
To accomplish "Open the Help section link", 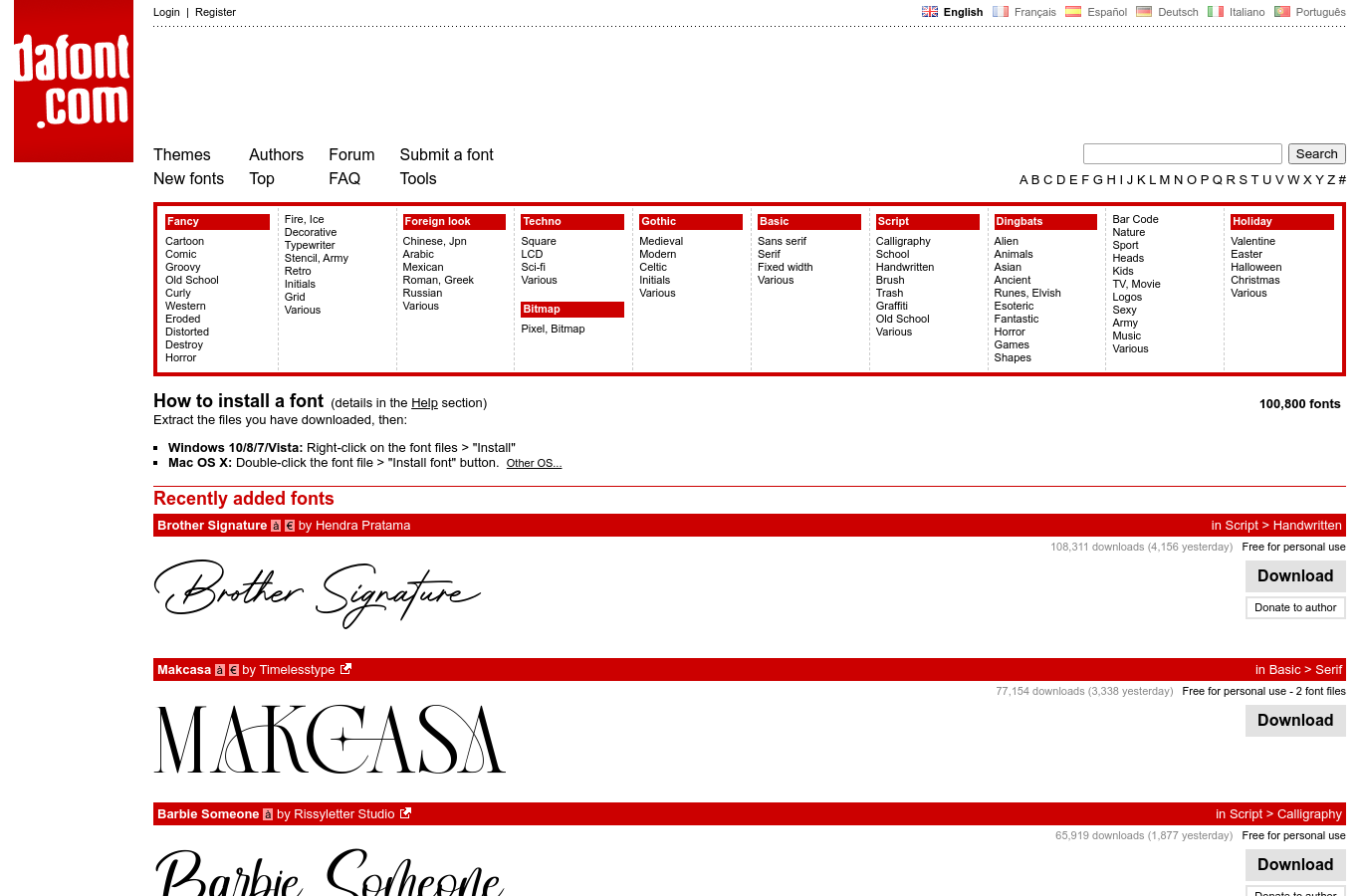I will tap(424, 403).
